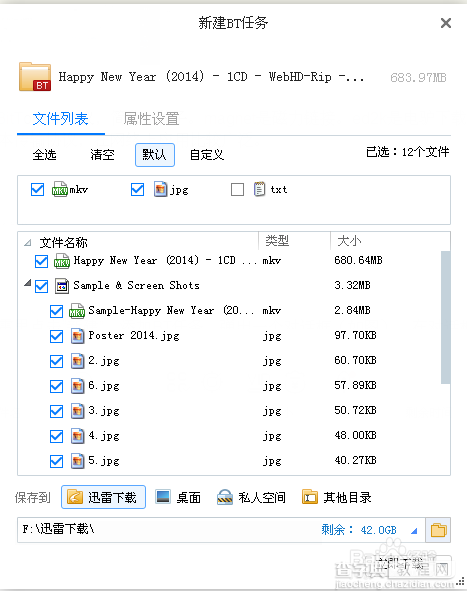Click the 剩余: 42.0GB free space text
This screenshot has width=467, height=591.
[359, 530]
